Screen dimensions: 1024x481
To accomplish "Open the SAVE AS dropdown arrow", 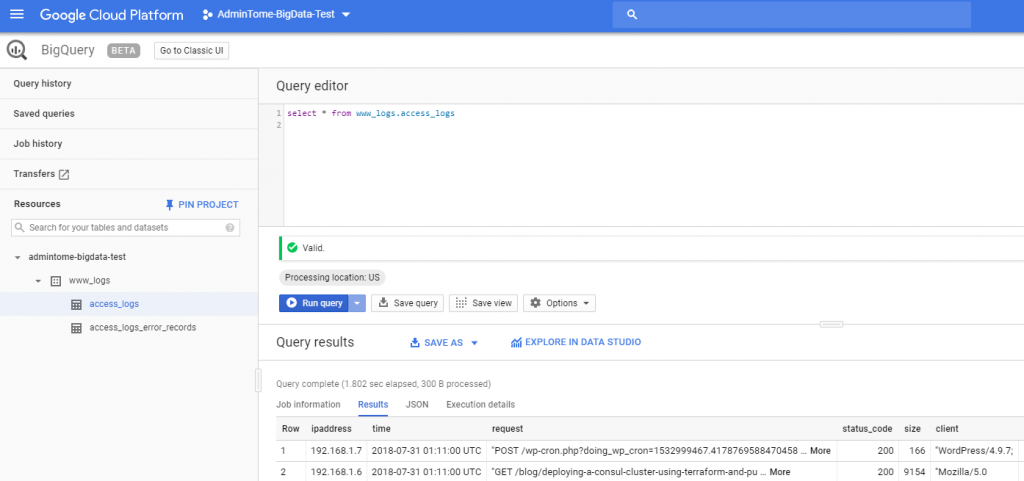I will [475, 343].
